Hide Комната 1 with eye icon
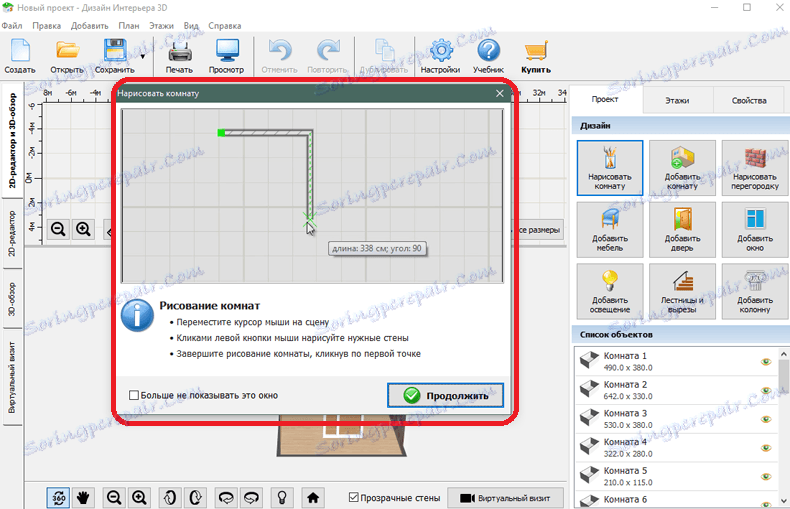 pos(766,362)
